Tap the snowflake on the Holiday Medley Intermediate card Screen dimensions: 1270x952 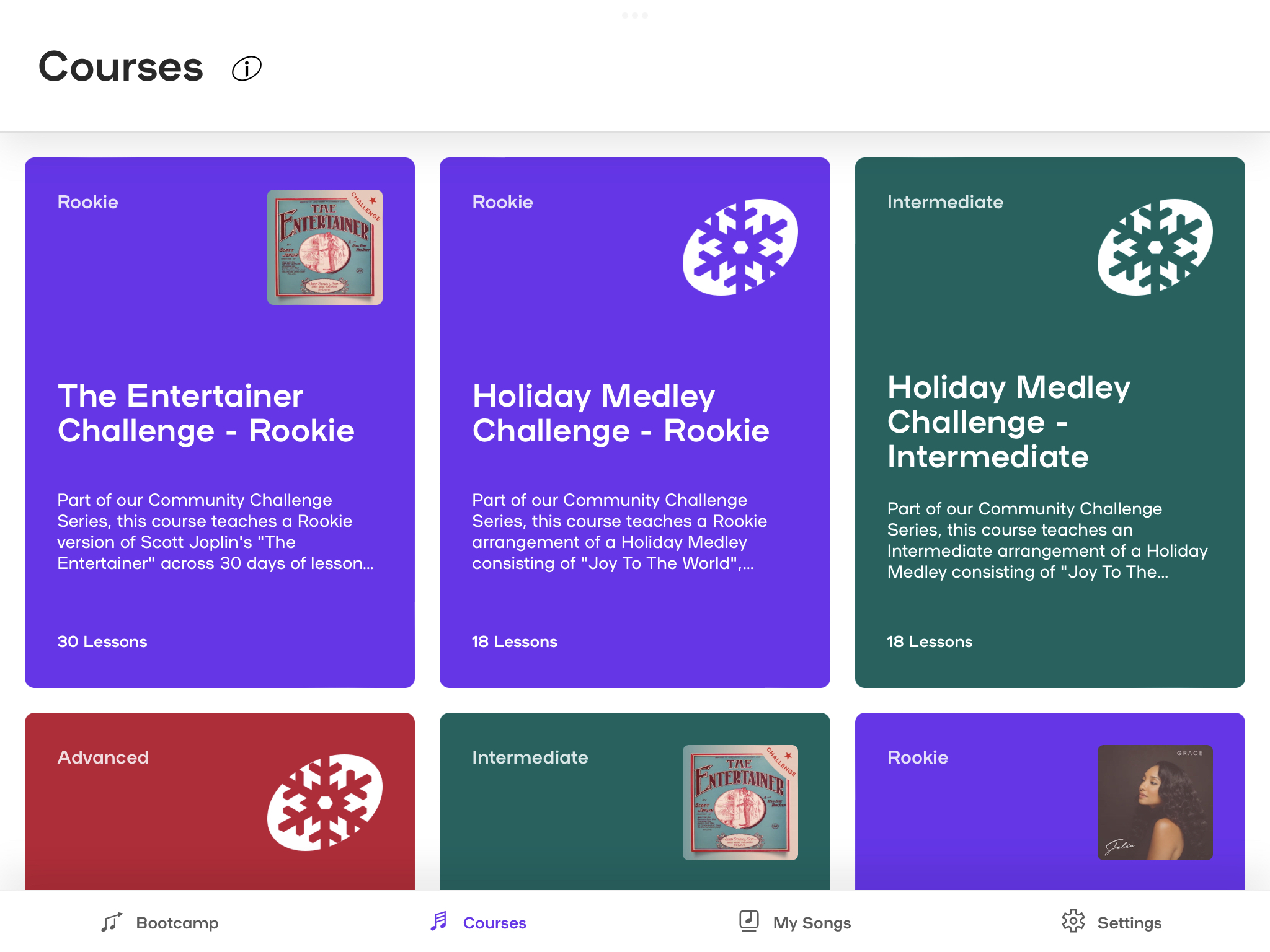pos(1155,248)
